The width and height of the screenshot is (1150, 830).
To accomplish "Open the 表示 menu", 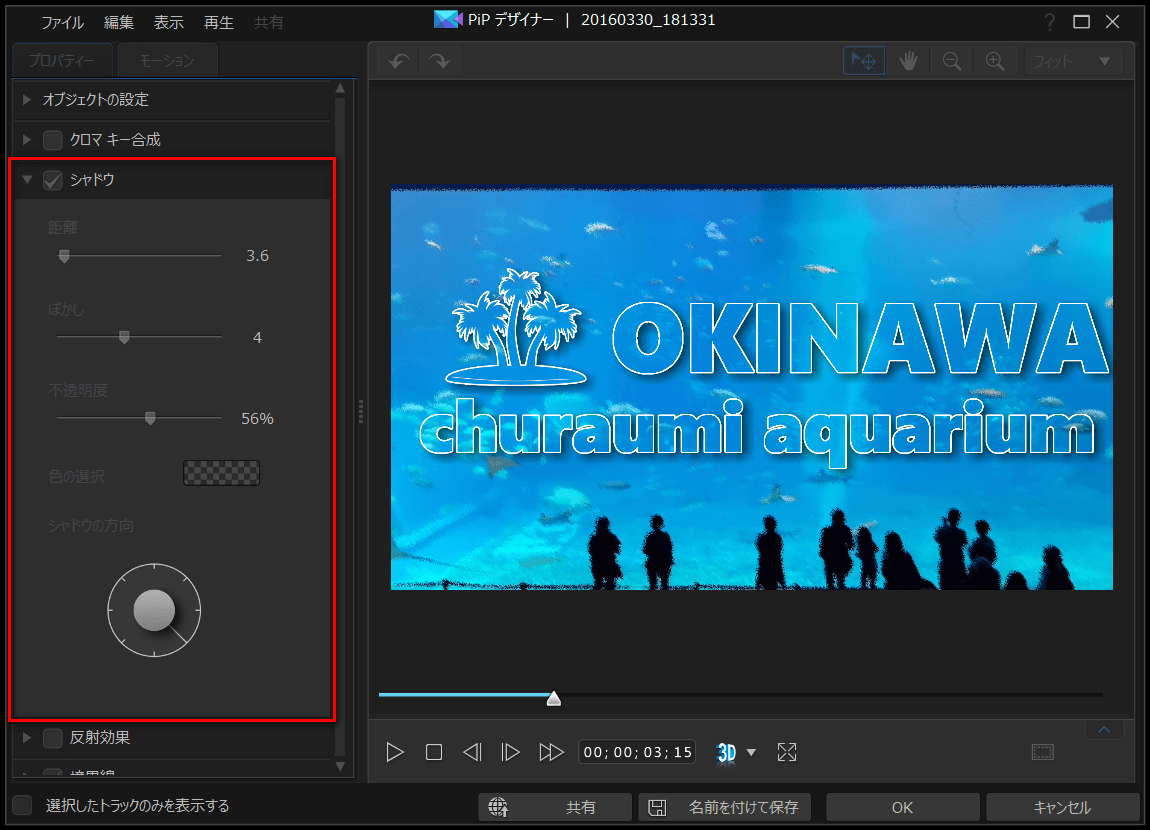I will click(169, 23).
